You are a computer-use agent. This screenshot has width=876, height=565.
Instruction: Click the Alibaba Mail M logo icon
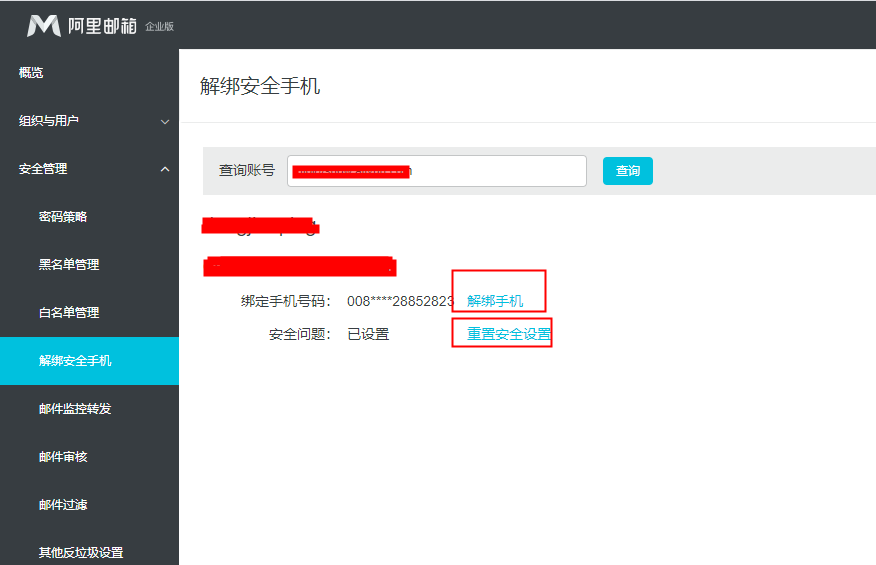click(x=44, y=25)
